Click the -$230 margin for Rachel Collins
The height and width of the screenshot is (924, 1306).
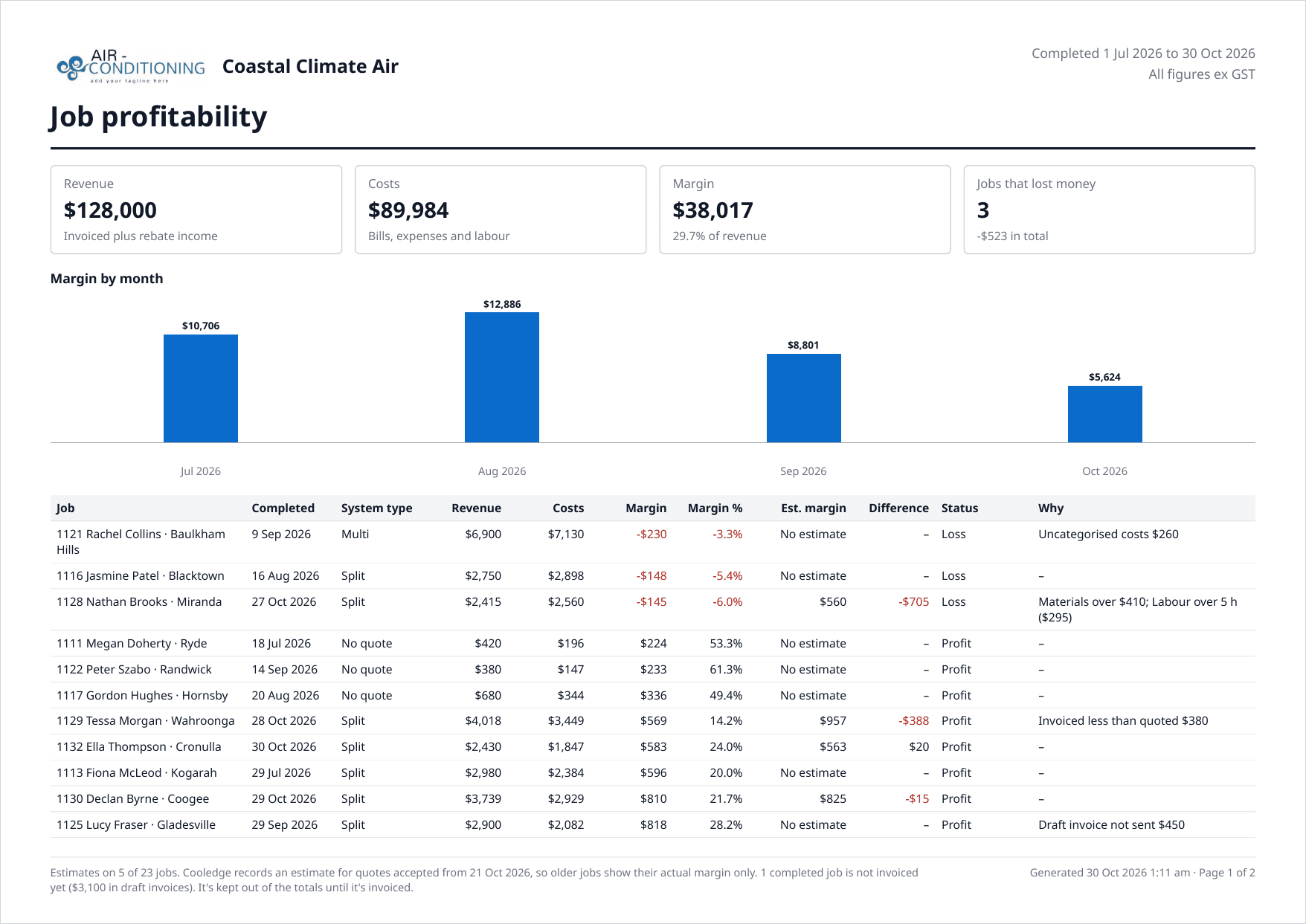(652, 534)
